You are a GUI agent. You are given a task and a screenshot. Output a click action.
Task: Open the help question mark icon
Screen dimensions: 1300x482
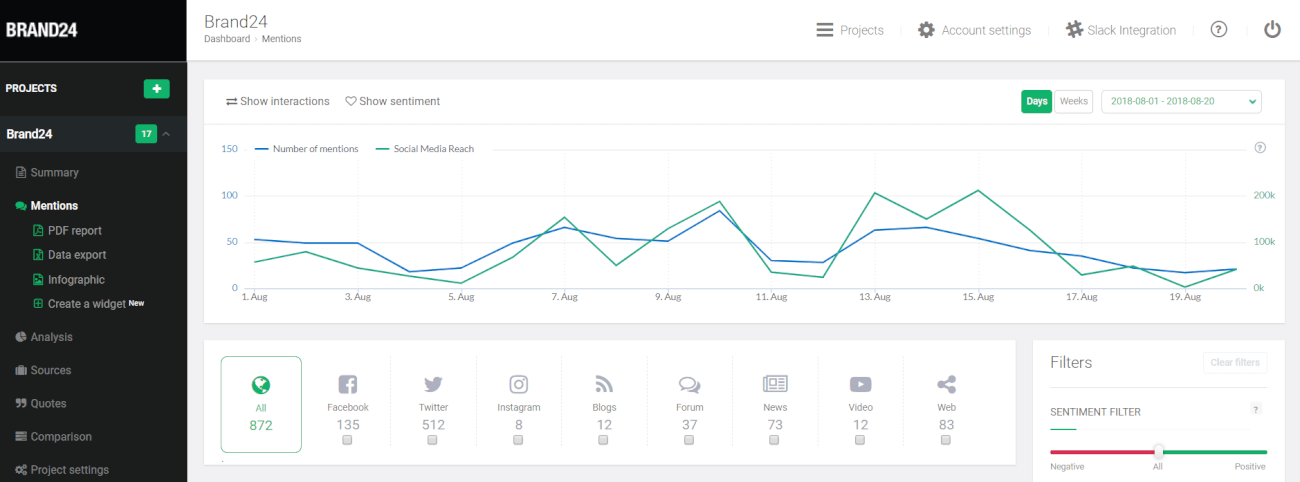click(1218, 30)
